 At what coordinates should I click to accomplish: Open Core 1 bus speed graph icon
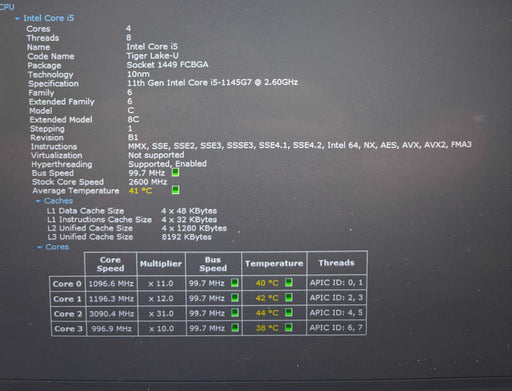(235, 297)
